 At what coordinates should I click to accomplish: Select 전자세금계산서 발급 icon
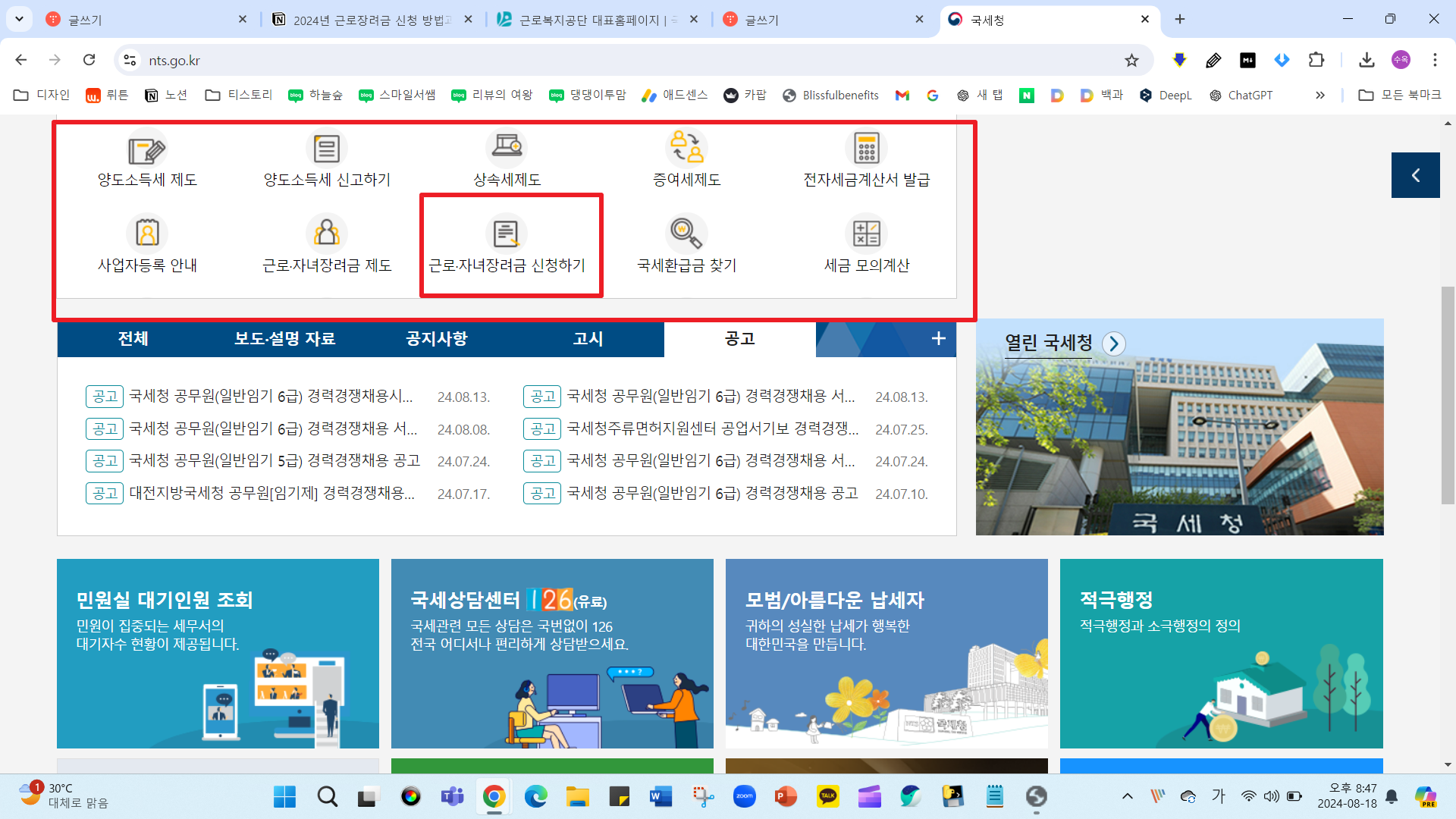(866, 148)
